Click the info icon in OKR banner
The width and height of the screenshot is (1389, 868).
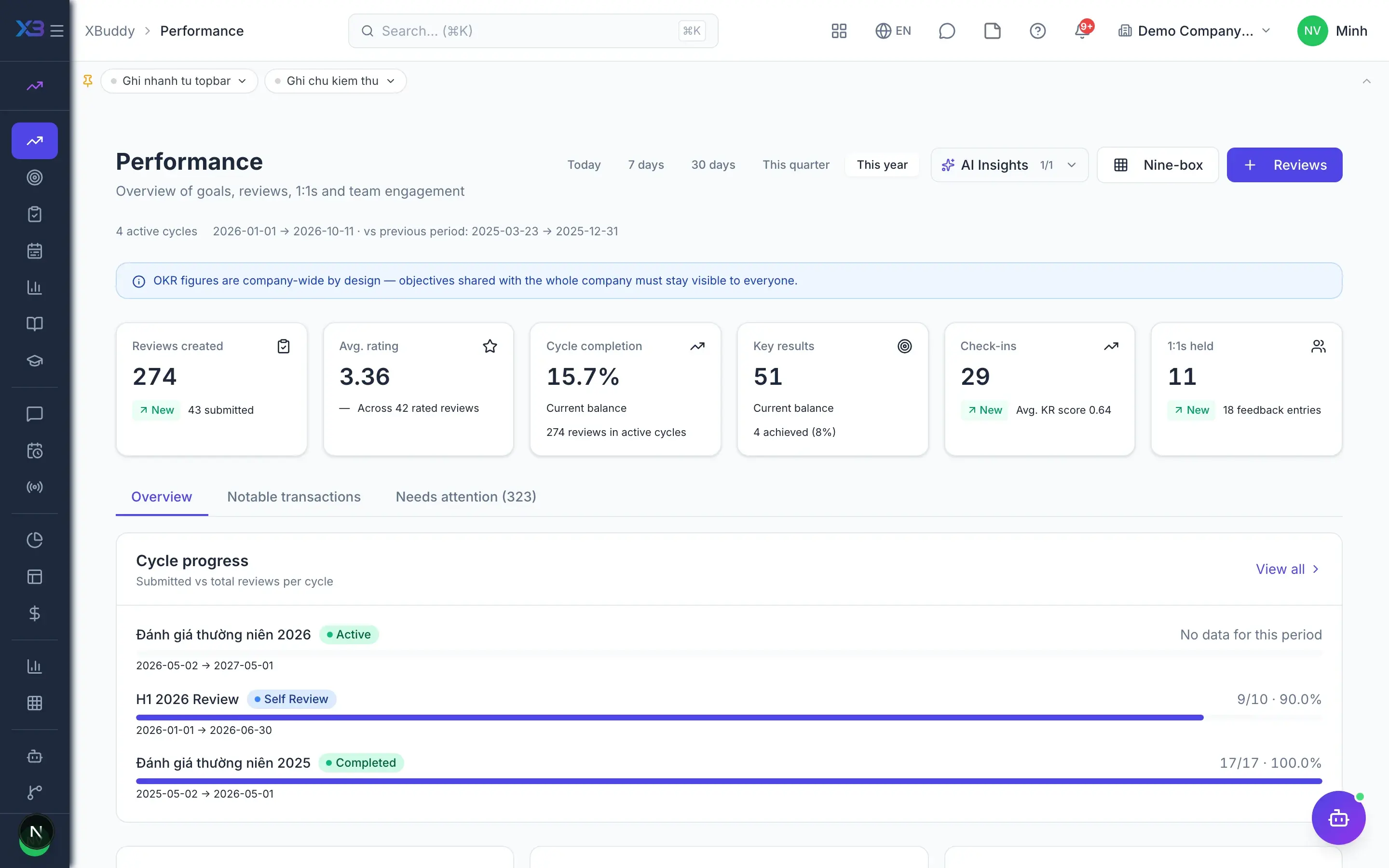(138, 281)
